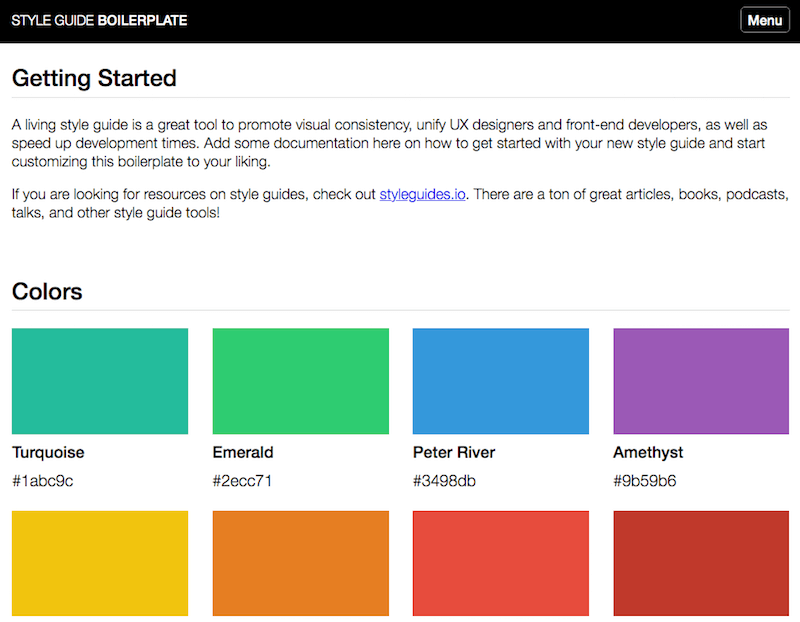The image size is (800, 622).
Task: Click the Colors section heading
Action: (x=47, y=291)
